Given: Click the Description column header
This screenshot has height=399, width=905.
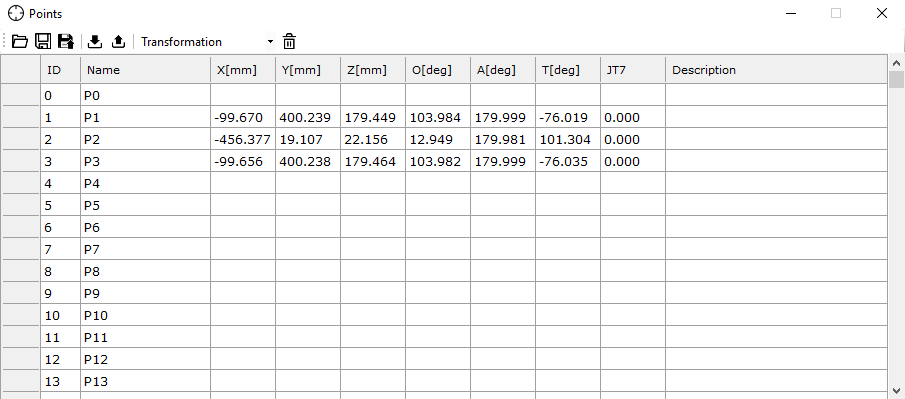Looking at the screenshot, I should (776, 70).
